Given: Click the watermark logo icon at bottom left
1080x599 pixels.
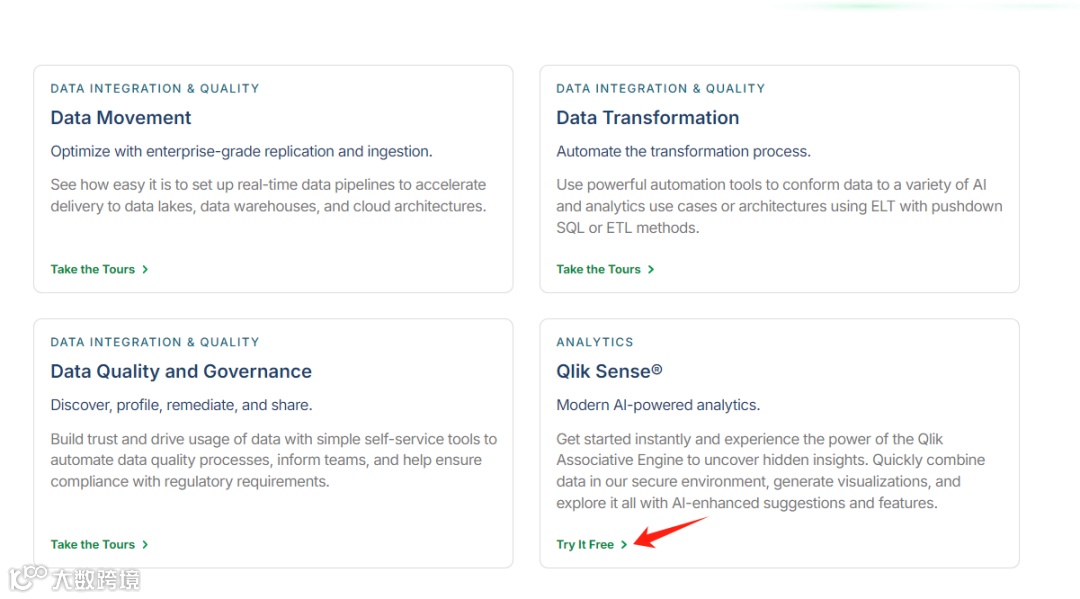Looking at the screenshot, I should click(28, 578).
